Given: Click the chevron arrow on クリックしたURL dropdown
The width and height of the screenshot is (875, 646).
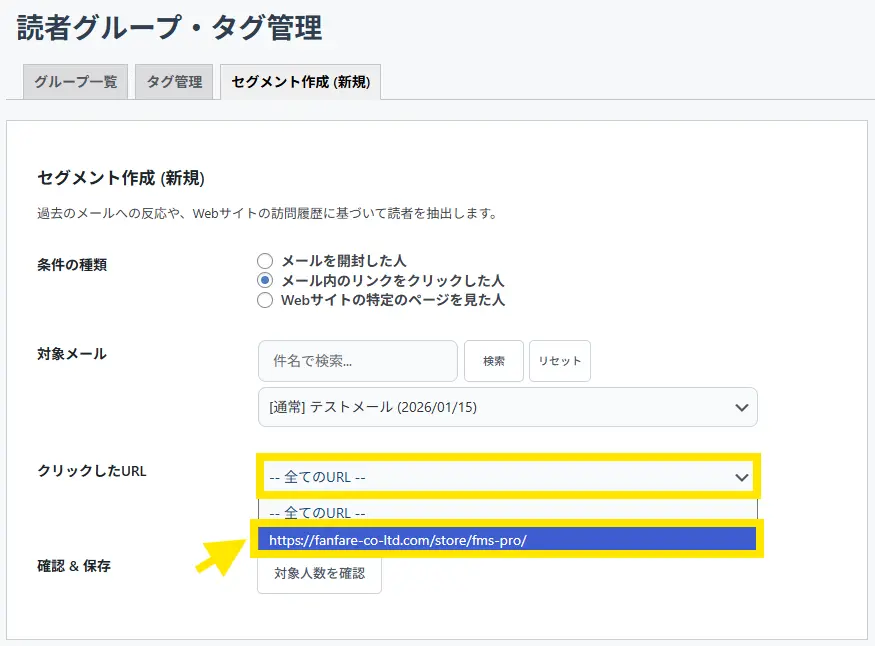Looking at the screenshot, I should point(741,477).
